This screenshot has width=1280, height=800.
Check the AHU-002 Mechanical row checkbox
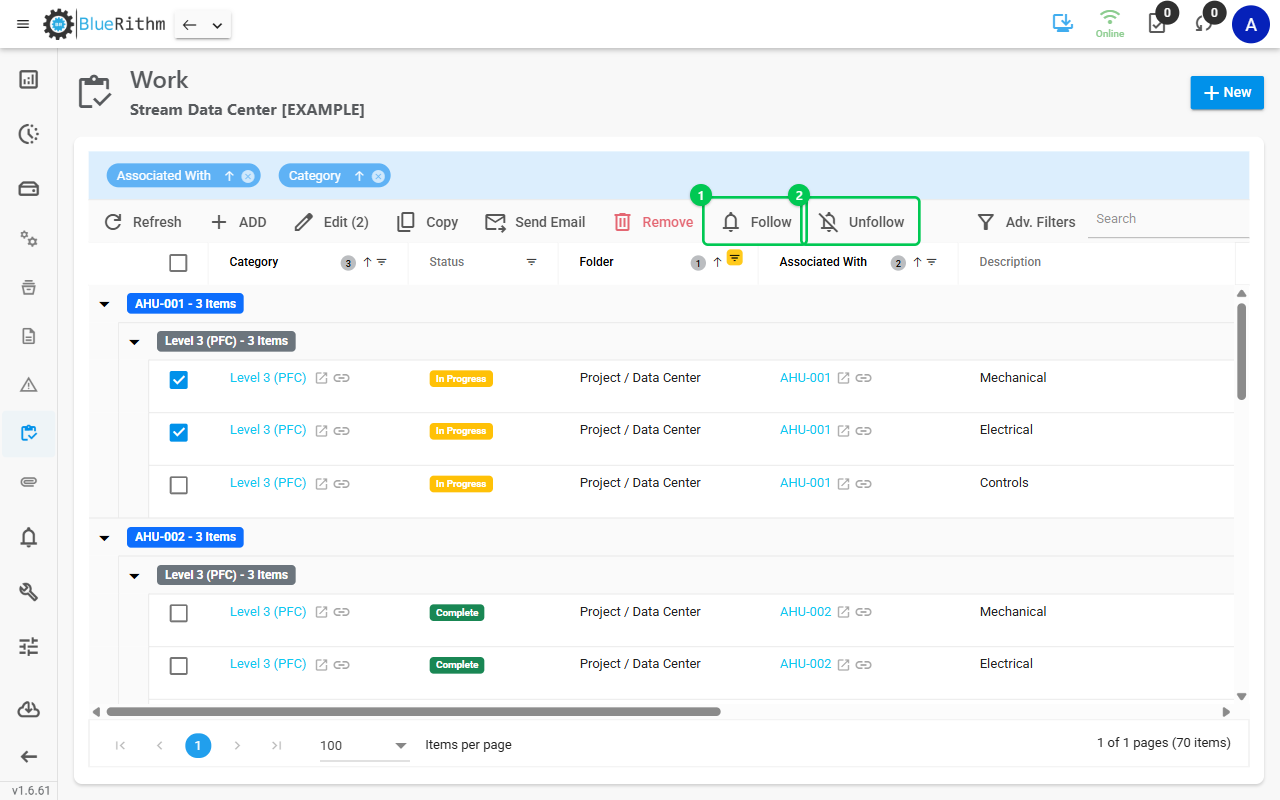pyautogui.click(x=178, y=613)
